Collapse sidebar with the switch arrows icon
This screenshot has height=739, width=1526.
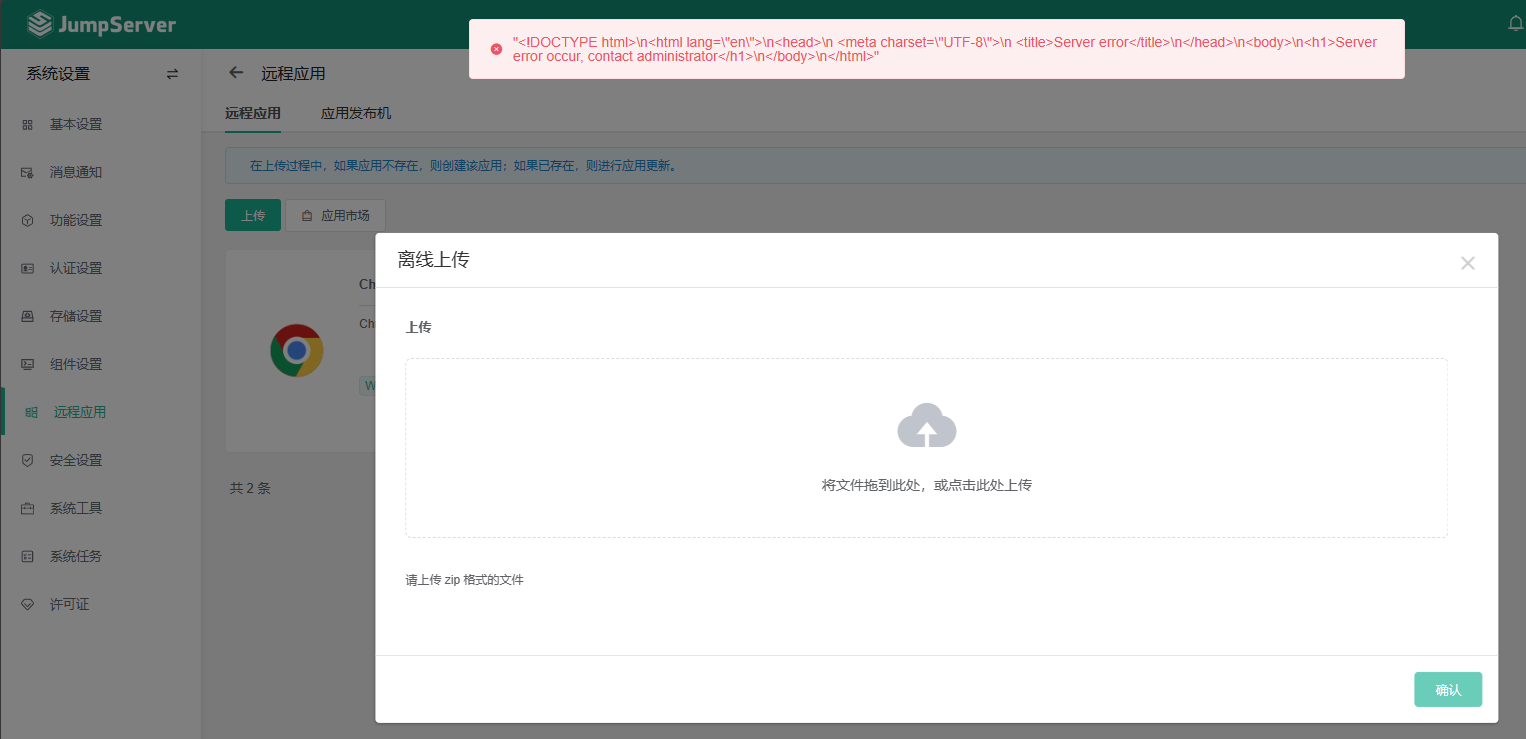(172, 73)
